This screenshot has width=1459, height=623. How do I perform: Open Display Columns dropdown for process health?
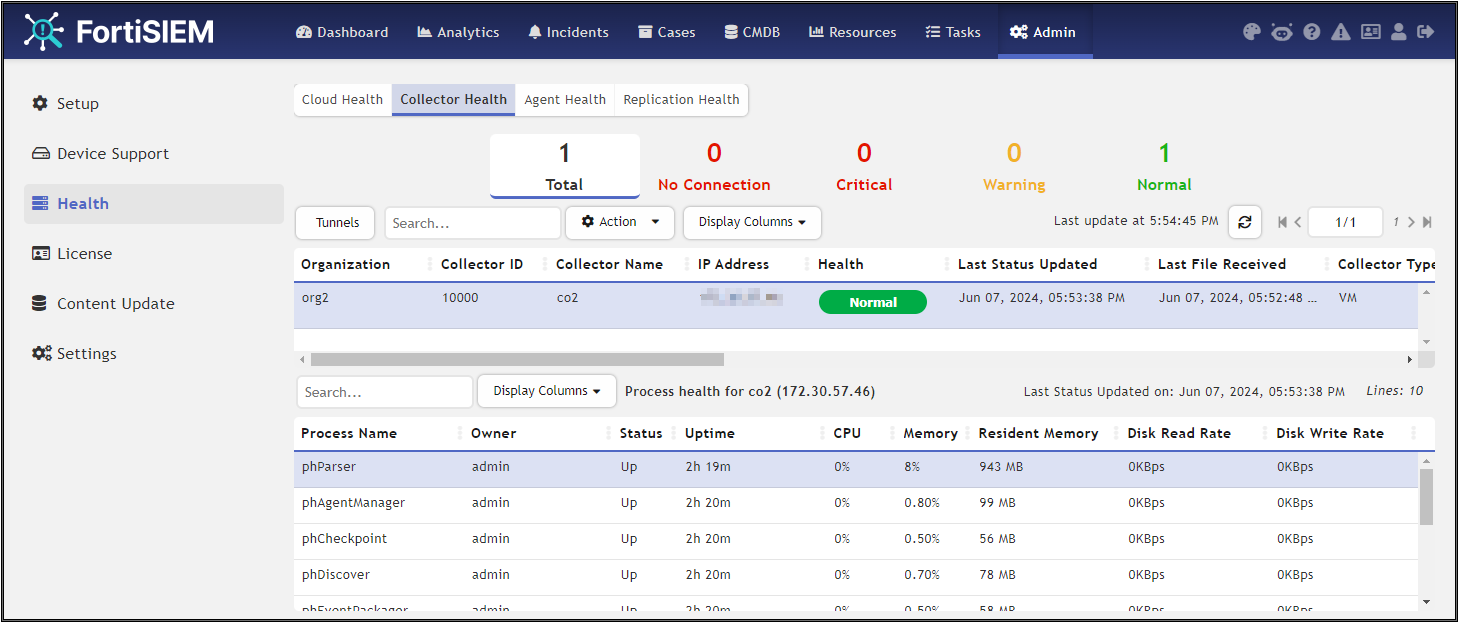pos(546,391)
